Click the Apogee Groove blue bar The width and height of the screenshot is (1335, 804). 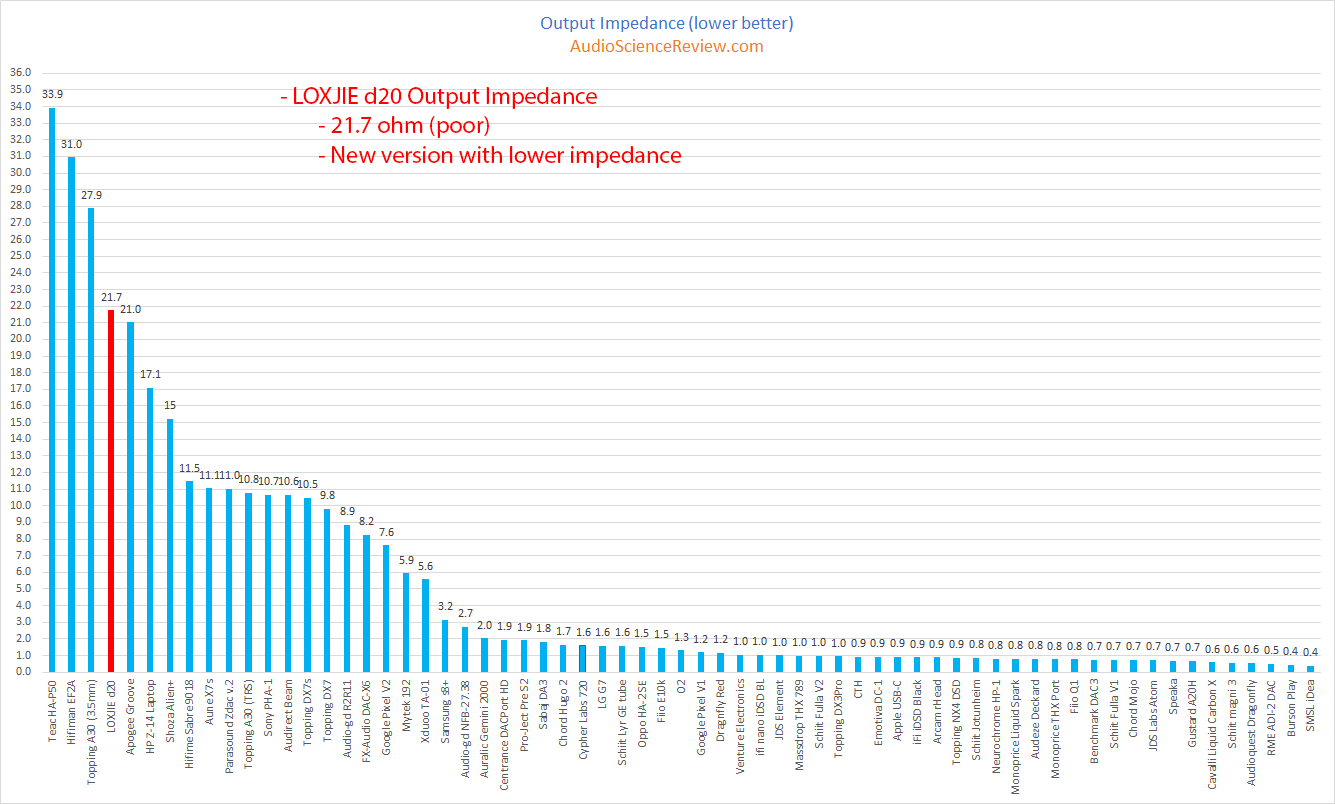point(131,496)
